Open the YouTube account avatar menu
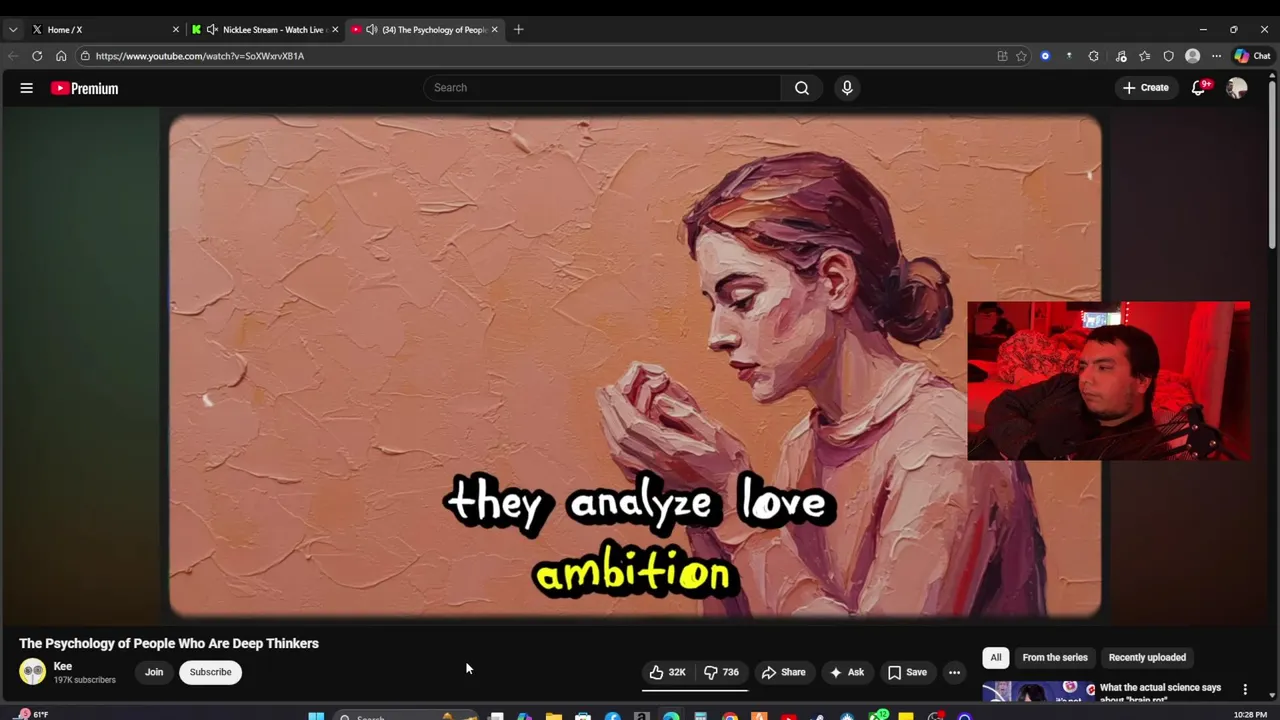This screenshot has height=720, width=1280. (x=1237, y=88)
